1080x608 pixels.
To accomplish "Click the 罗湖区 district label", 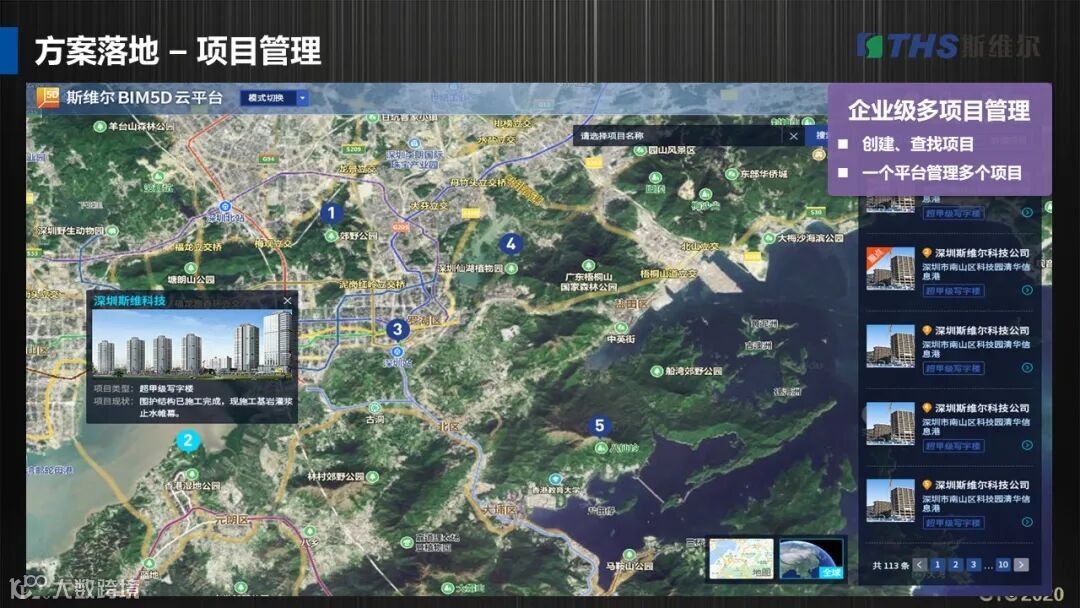I will pyautogui.click(x=424, y=321).
